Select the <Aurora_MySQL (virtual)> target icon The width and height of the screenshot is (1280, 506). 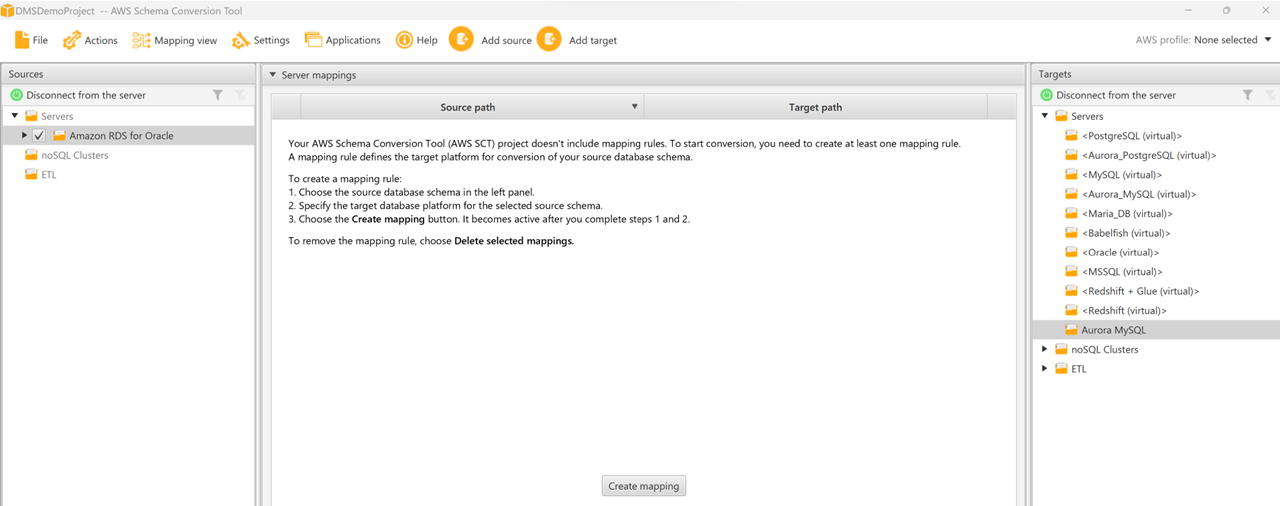coord(1071,194)
